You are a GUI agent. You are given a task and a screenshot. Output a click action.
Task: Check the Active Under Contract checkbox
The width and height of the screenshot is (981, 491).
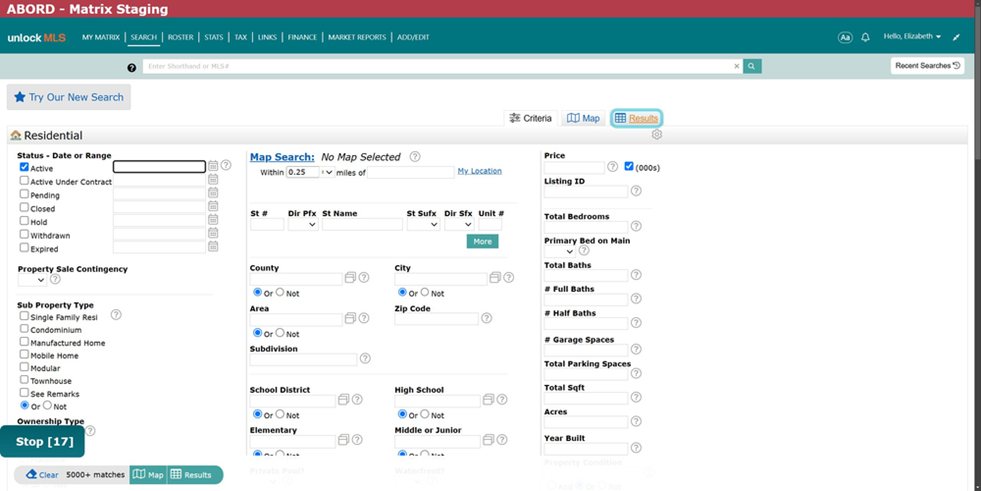point(24,180)
